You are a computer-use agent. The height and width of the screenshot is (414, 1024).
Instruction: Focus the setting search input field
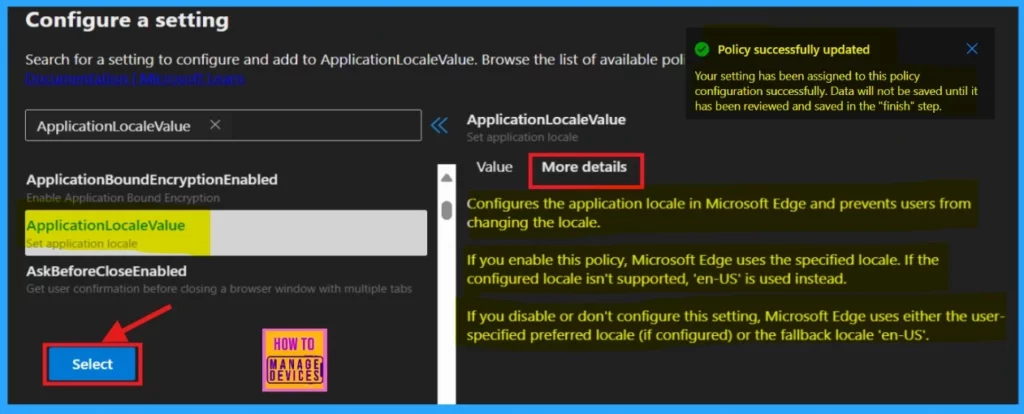click(223, 125)
